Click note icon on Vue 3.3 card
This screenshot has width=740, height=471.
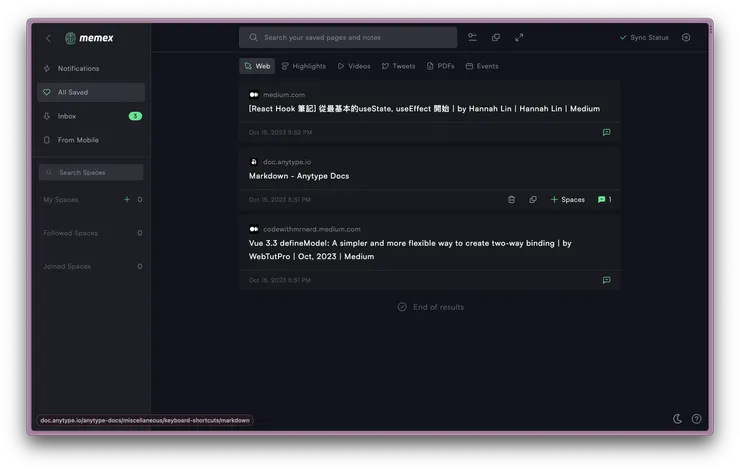pos(606,280)
